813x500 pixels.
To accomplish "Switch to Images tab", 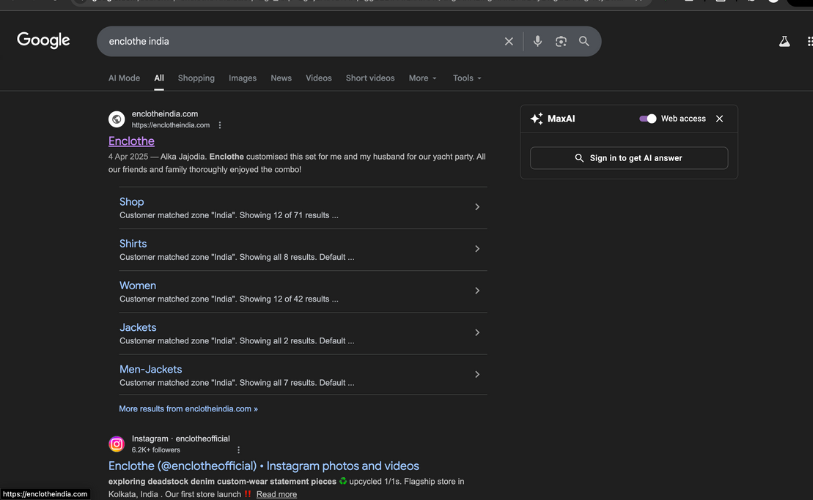I will pyautogui.click(x=243, y=78).
